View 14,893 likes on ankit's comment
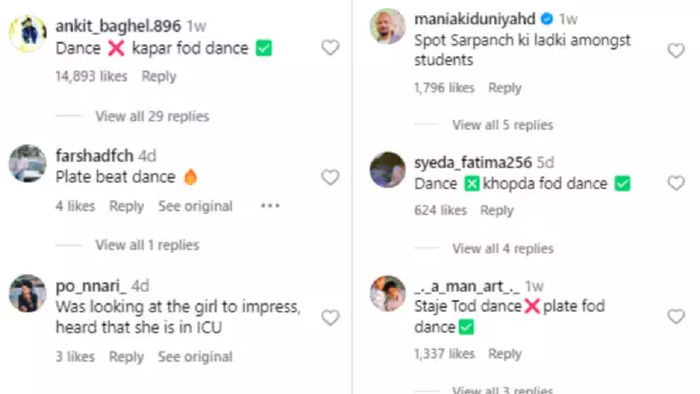 (x=91, y=76)
